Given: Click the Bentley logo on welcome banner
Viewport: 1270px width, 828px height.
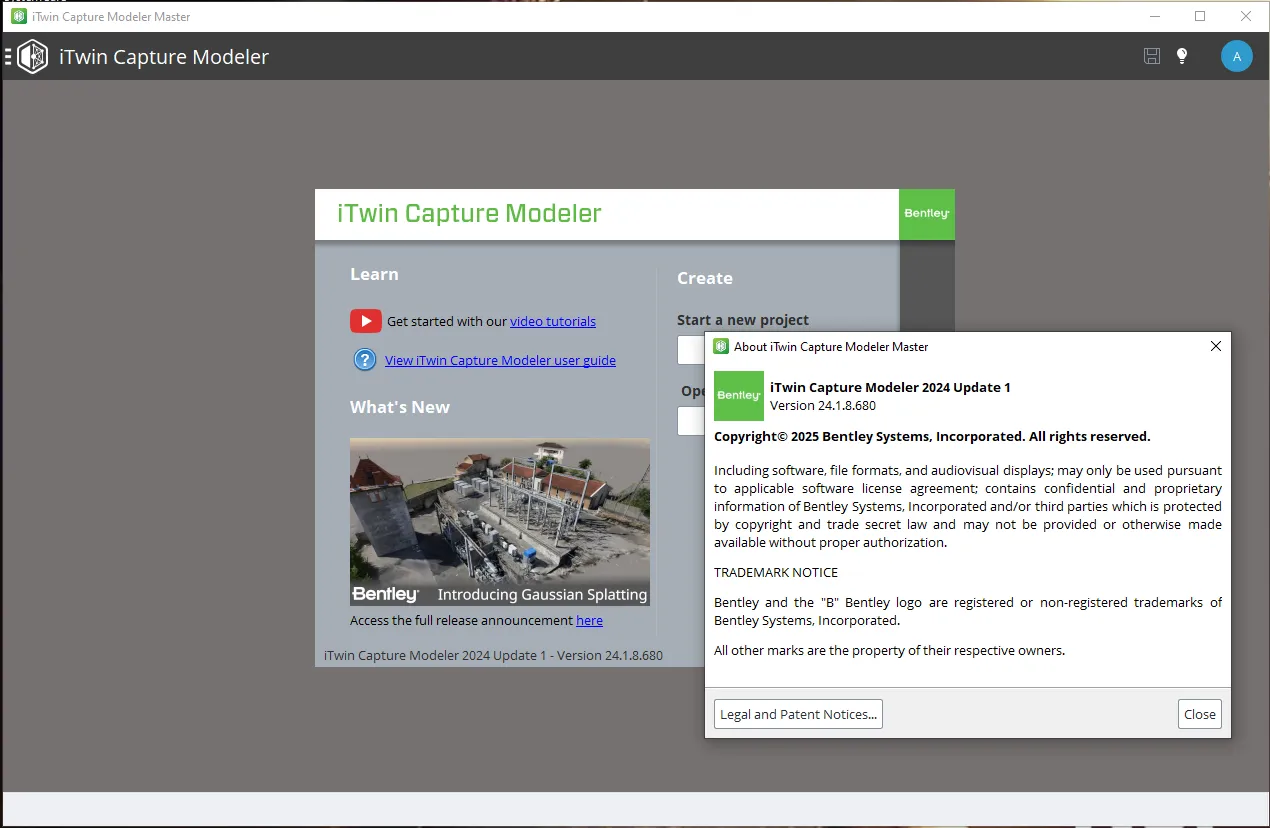Looking at the screenshot, I should point(927,214).
